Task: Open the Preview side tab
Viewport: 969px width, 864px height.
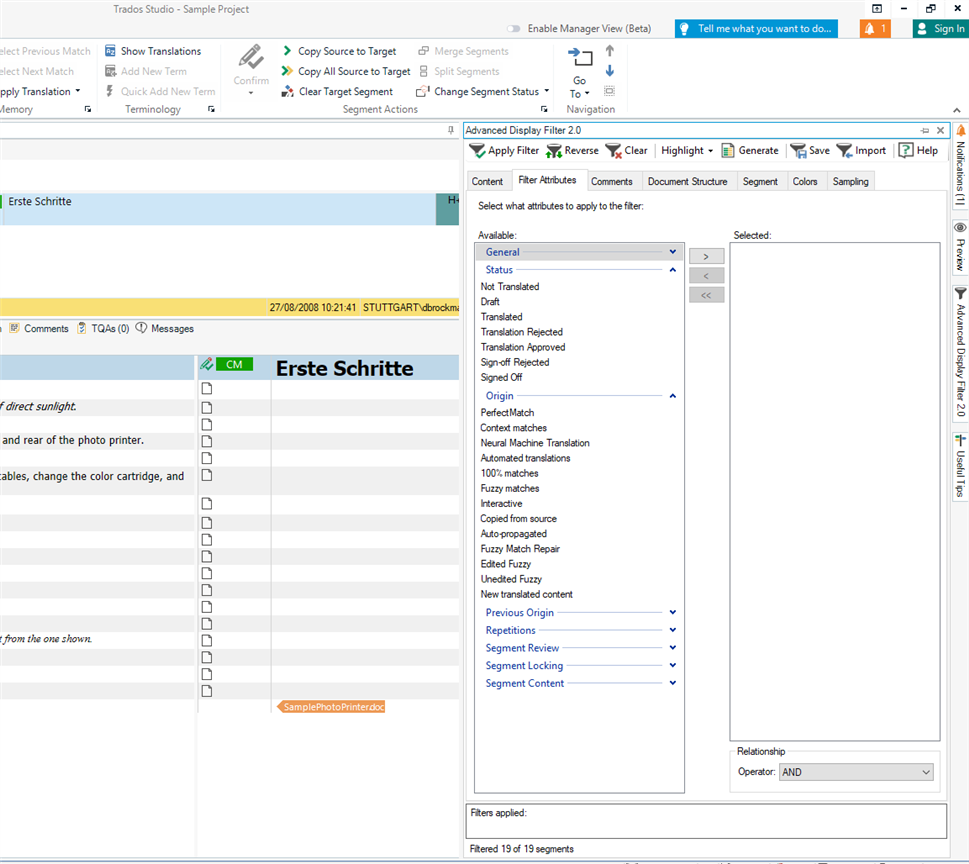Action: coord(960,247)
